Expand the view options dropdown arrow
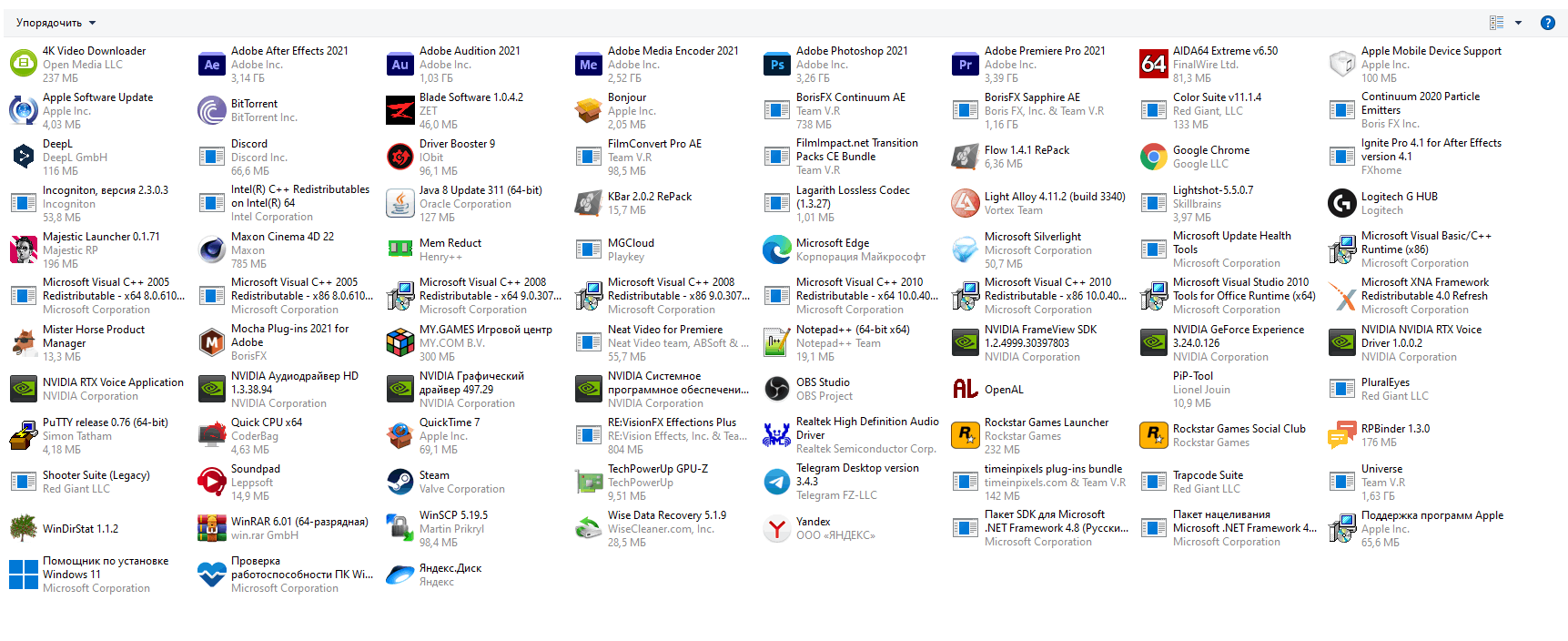The height and width of the screenshot is (641, 1568). (1518, 23)
